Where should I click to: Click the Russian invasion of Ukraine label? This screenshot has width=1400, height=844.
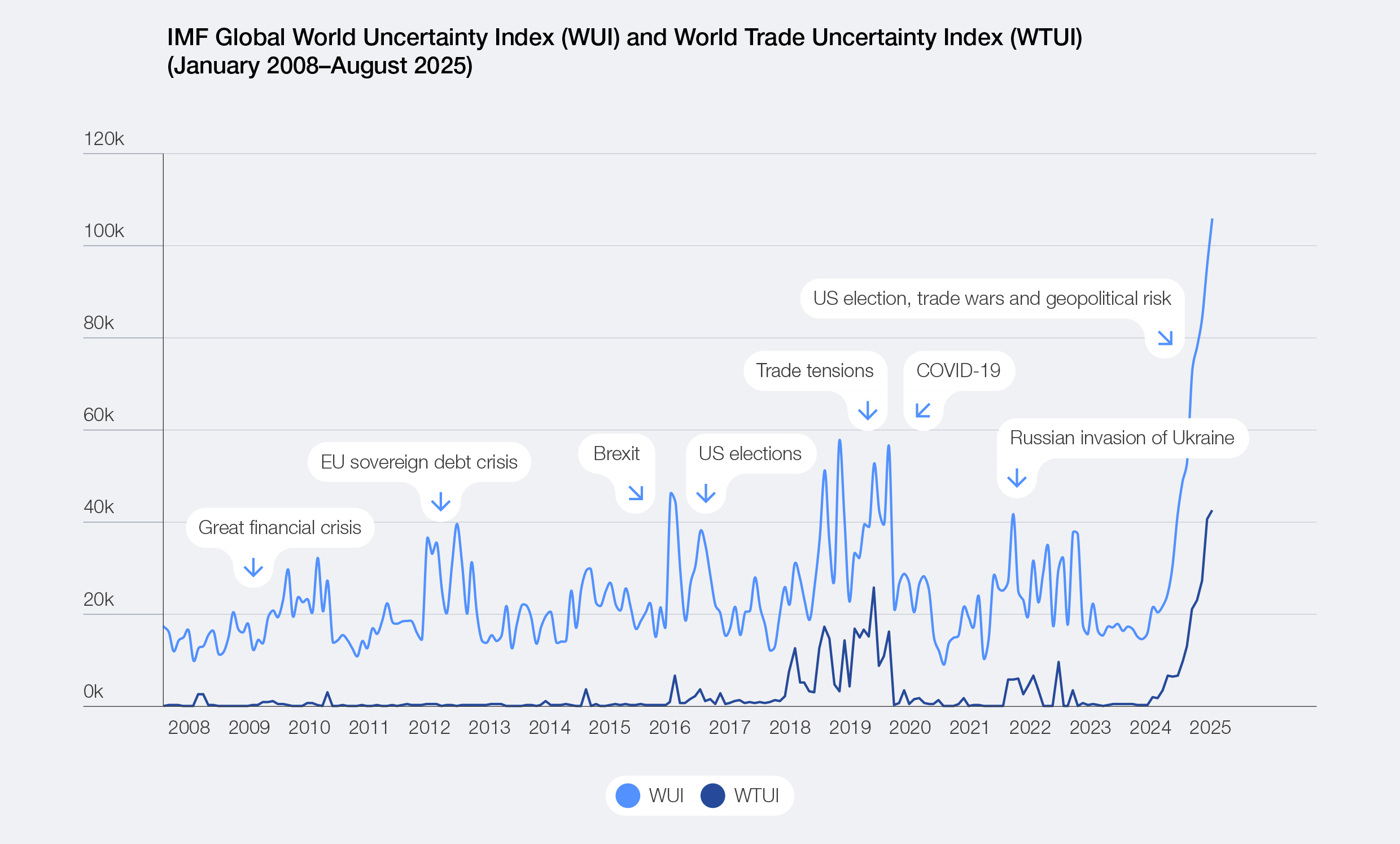click(x=1127, y=438)
